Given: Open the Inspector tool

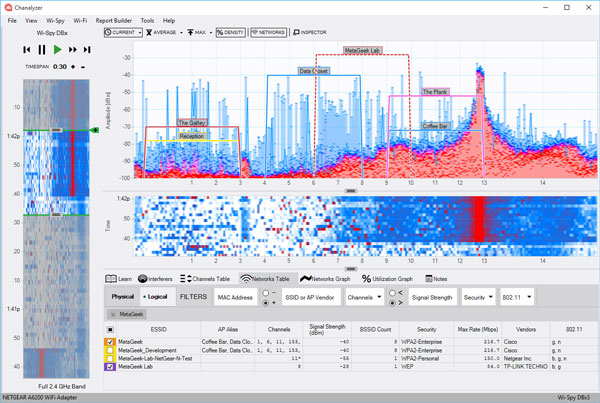Looking at the screenshot, I should click(x=310, y=33).
